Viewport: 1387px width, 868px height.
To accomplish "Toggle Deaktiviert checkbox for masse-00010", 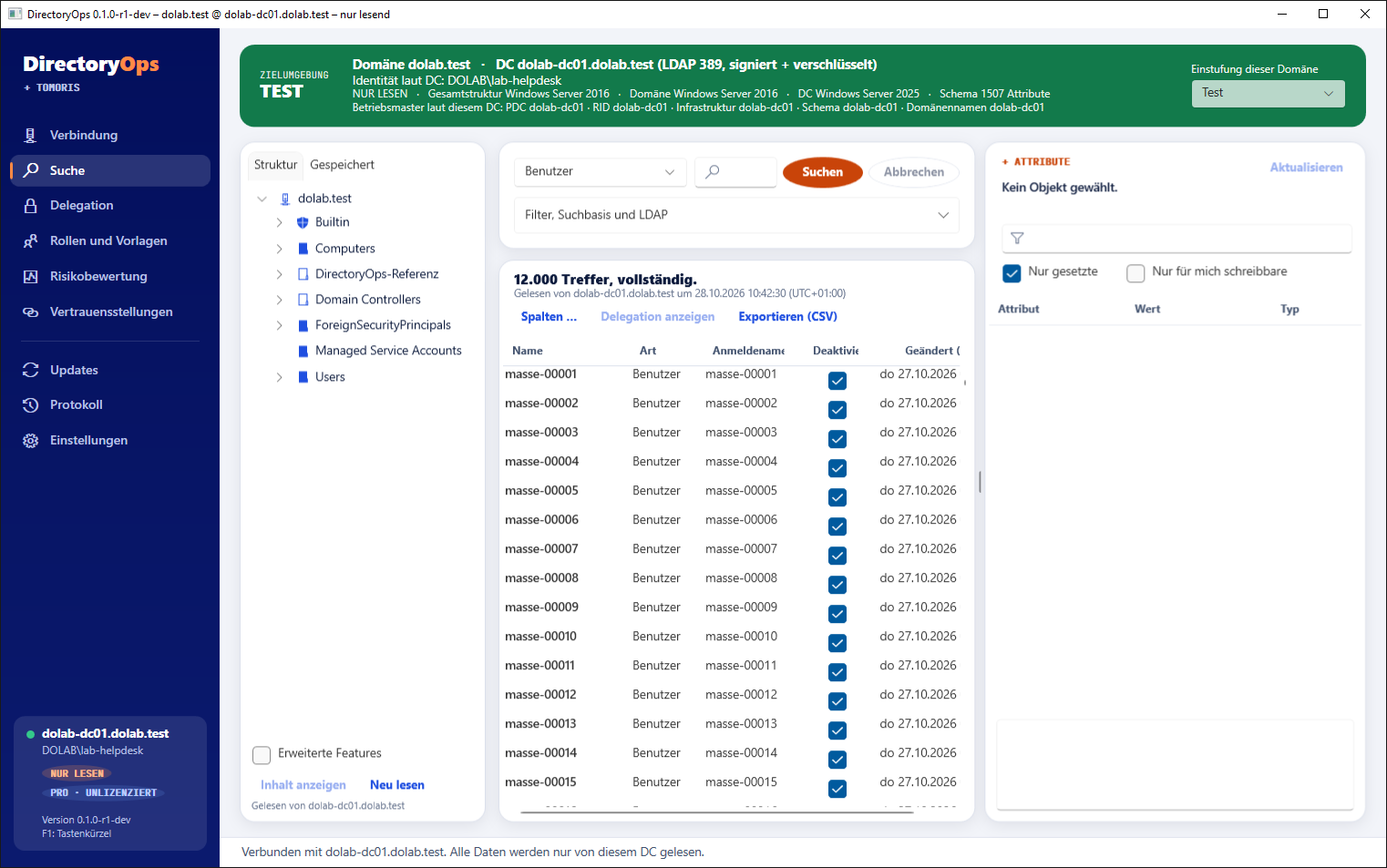I will pos(837,643).
